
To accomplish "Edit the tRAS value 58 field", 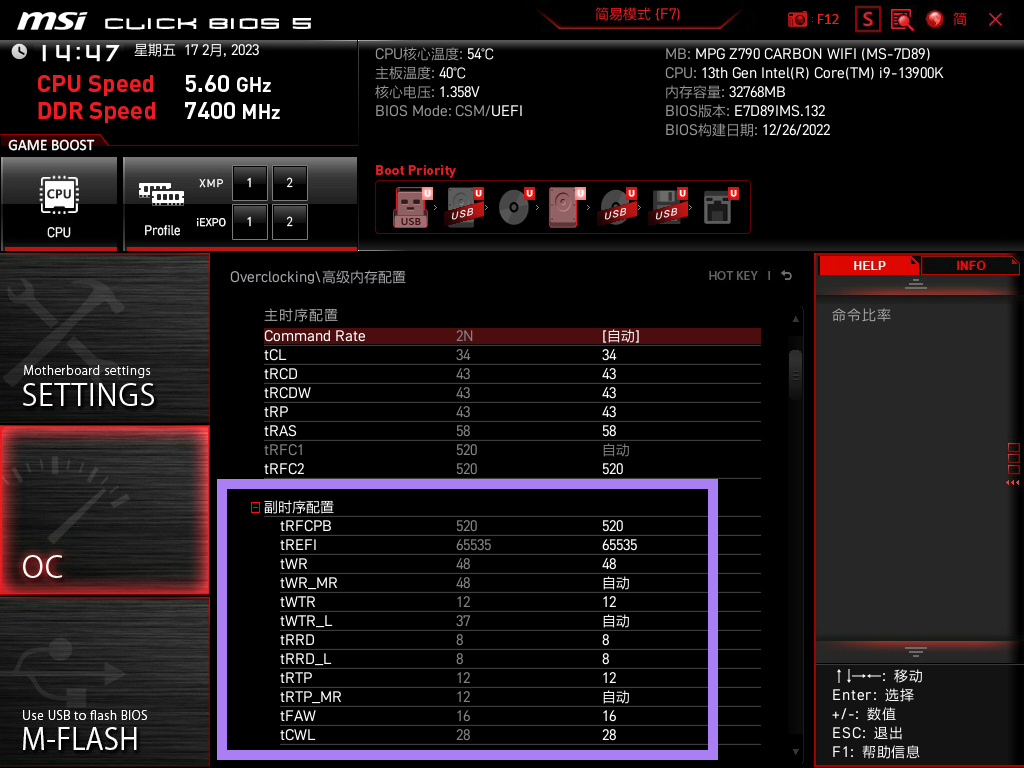I will (x=609, y=431).
